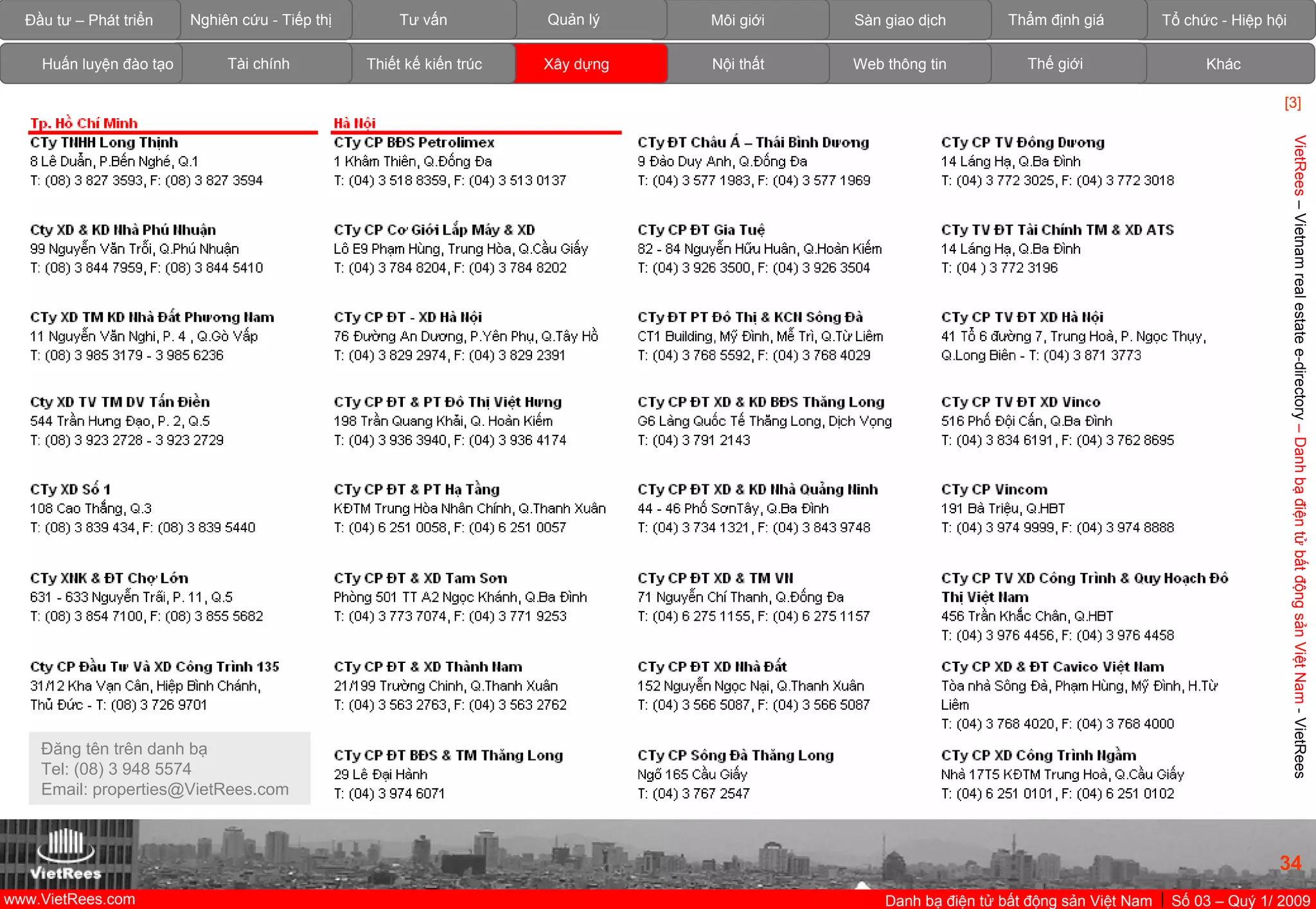Click Cty XD TV TM DV Tấn Điền
This screenshot has height=909, width=1316.
tap(120, 402)
